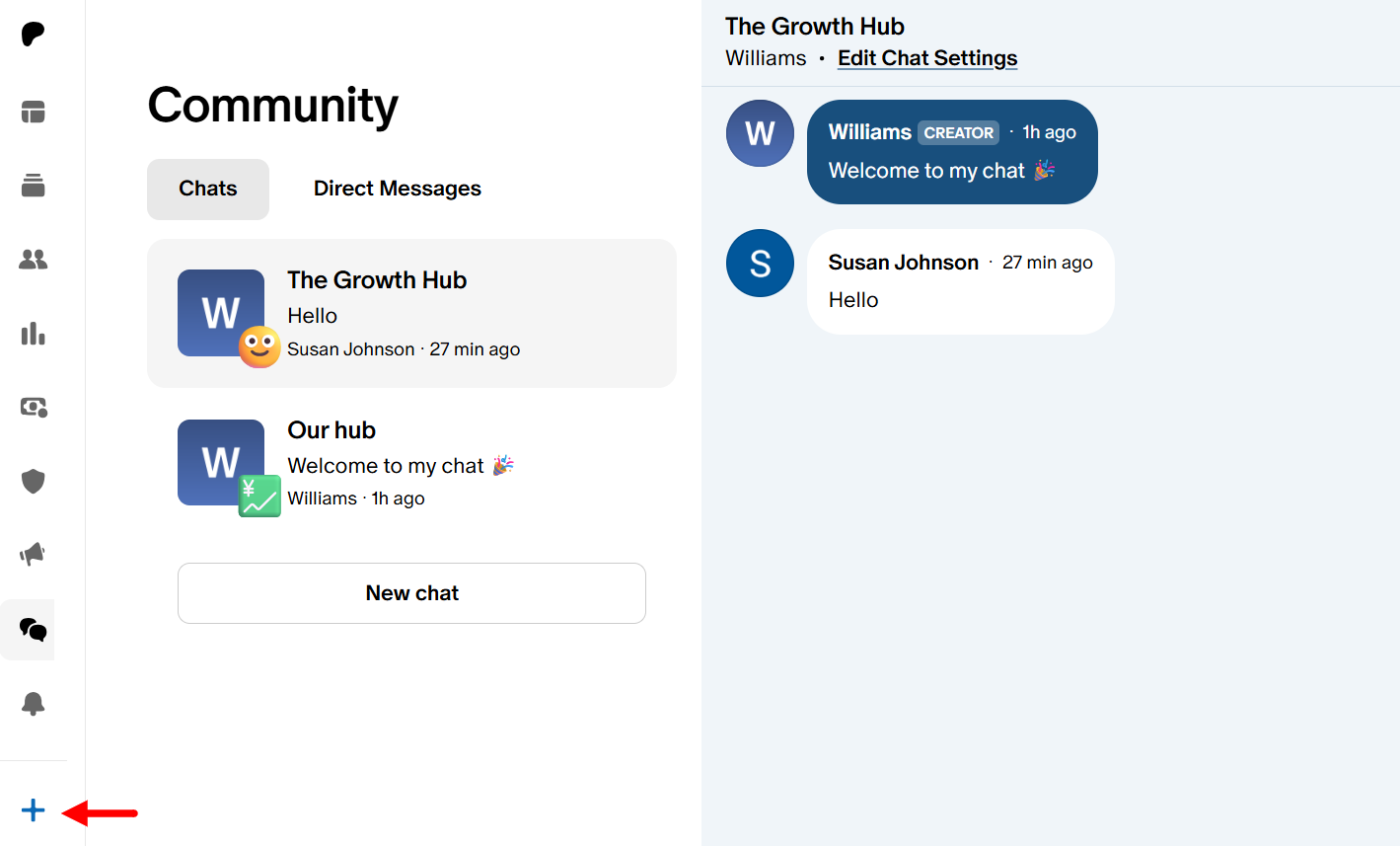Open The Growth Hub chat in the list

point(411,313)
